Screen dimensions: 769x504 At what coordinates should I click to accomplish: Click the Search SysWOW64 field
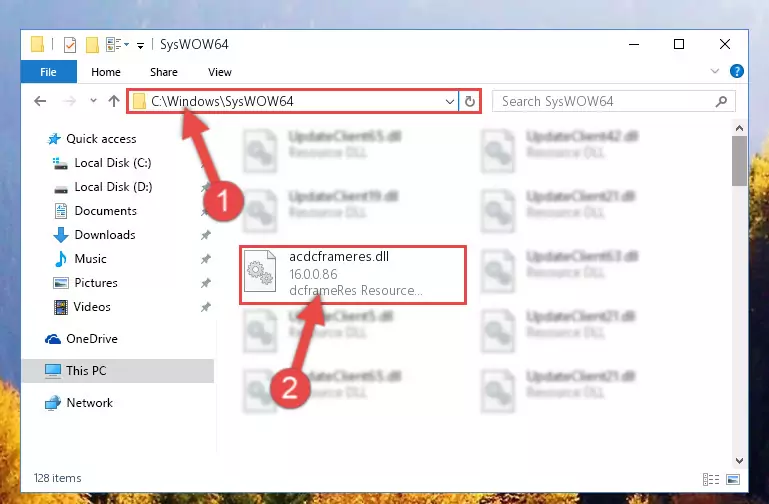coord(614,101)
